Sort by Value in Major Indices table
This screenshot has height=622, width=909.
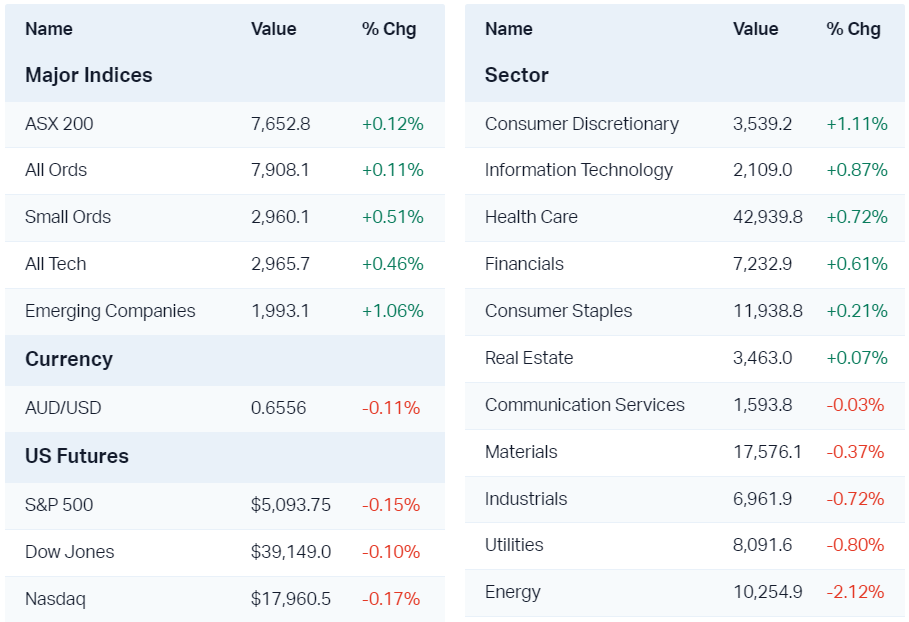tap(274, 29)
